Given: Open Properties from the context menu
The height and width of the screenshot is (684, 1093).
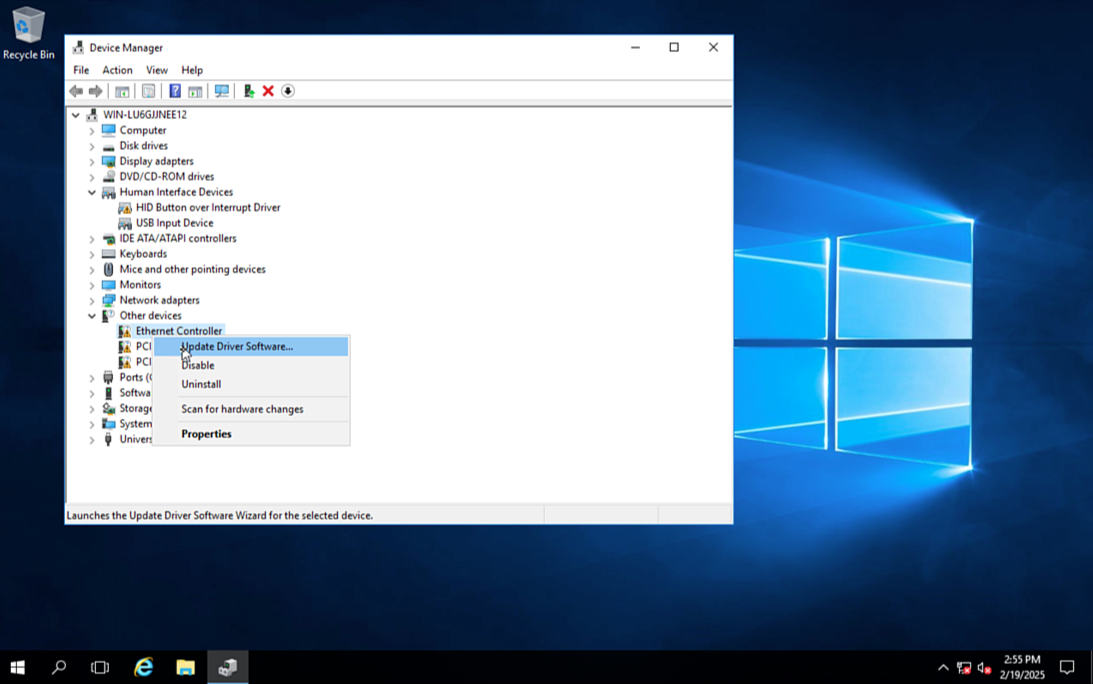Looking at the screenshot, I should 206,434.
